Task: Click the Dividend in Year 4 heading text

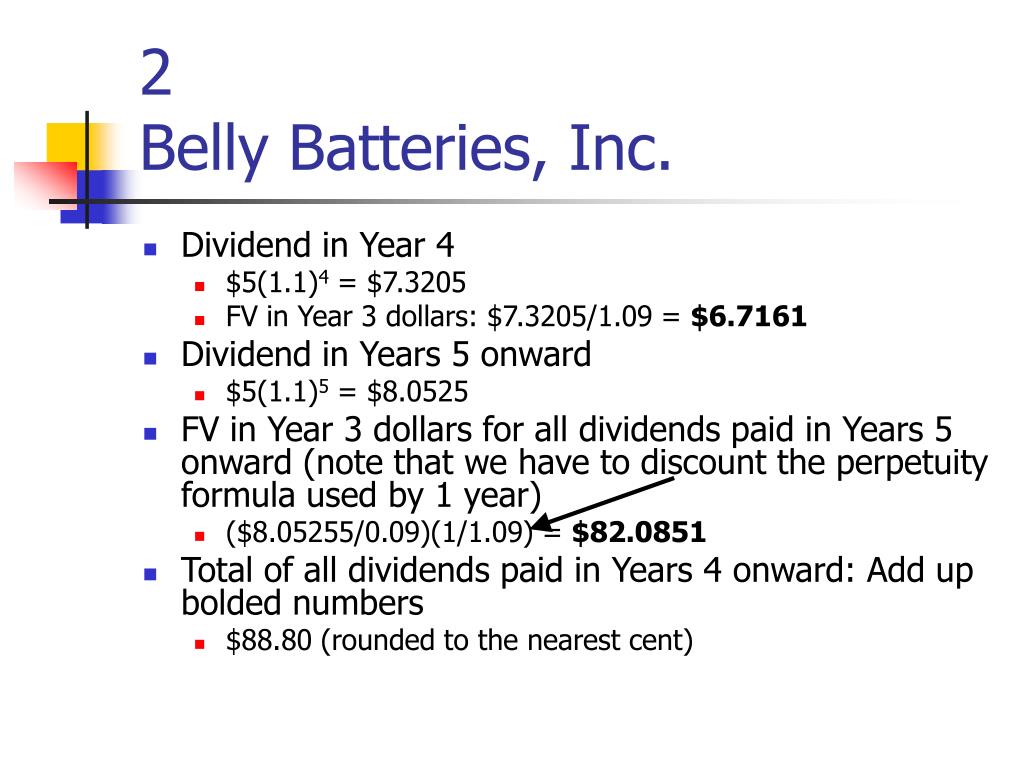Action: coord(317,246)
